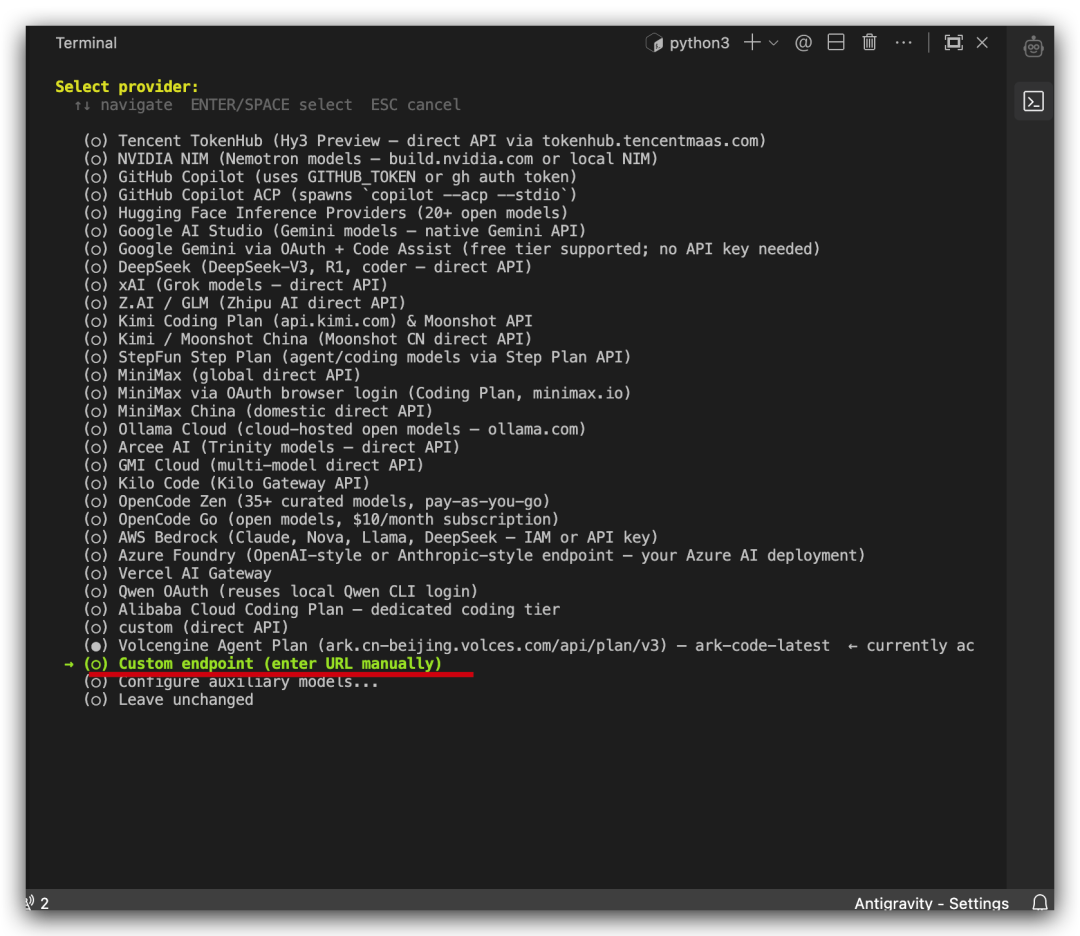Choose Vercel AI Gateway provider
Image resolution: width=1080 pixels, height=936 pixels.
(178, 573)
